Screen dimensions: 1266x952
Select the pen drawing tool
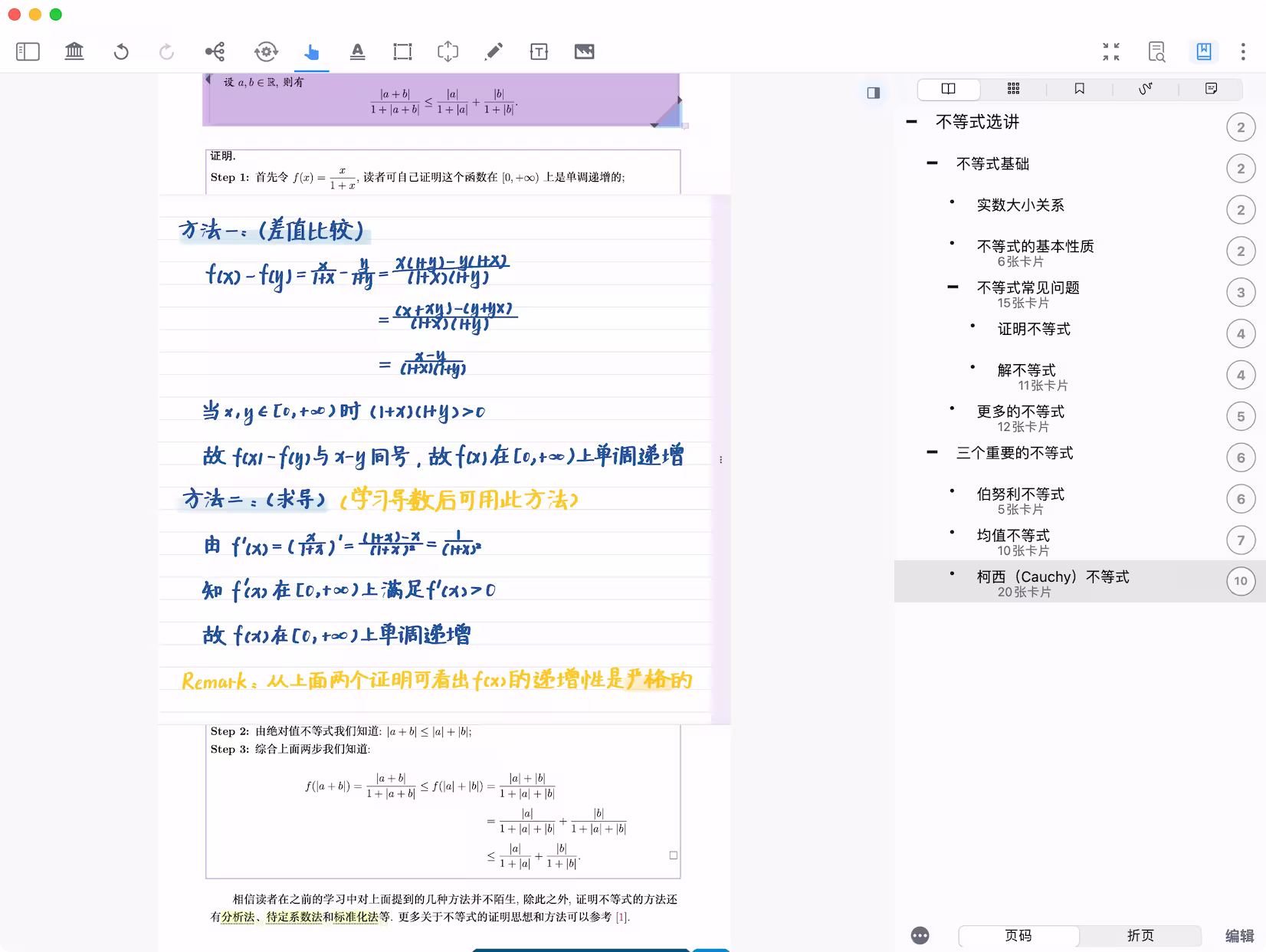pos(494,51)
